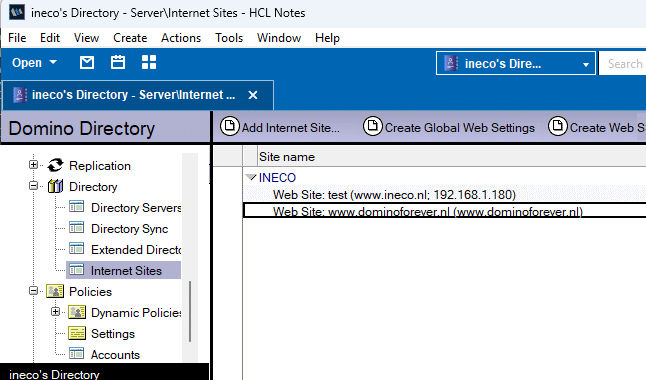This screenshot has width=646, height=380.
Task: Open the File menu
Action: [17, 38]
